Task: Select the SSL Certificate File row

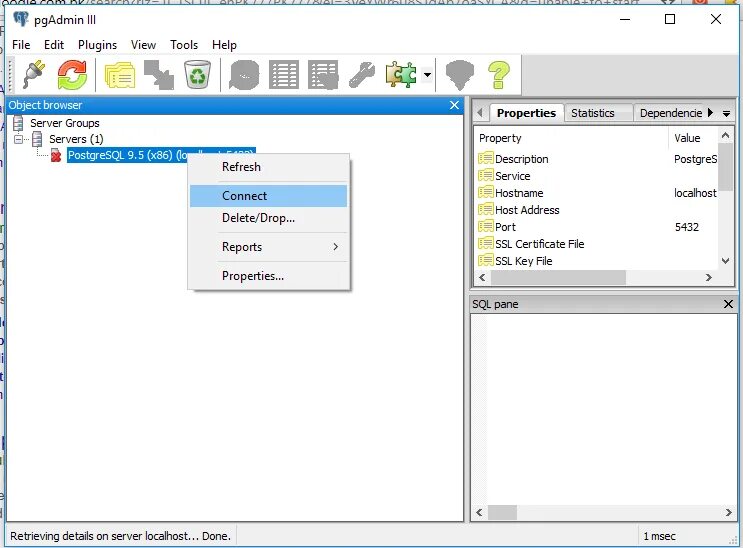Action: point(597,244)
